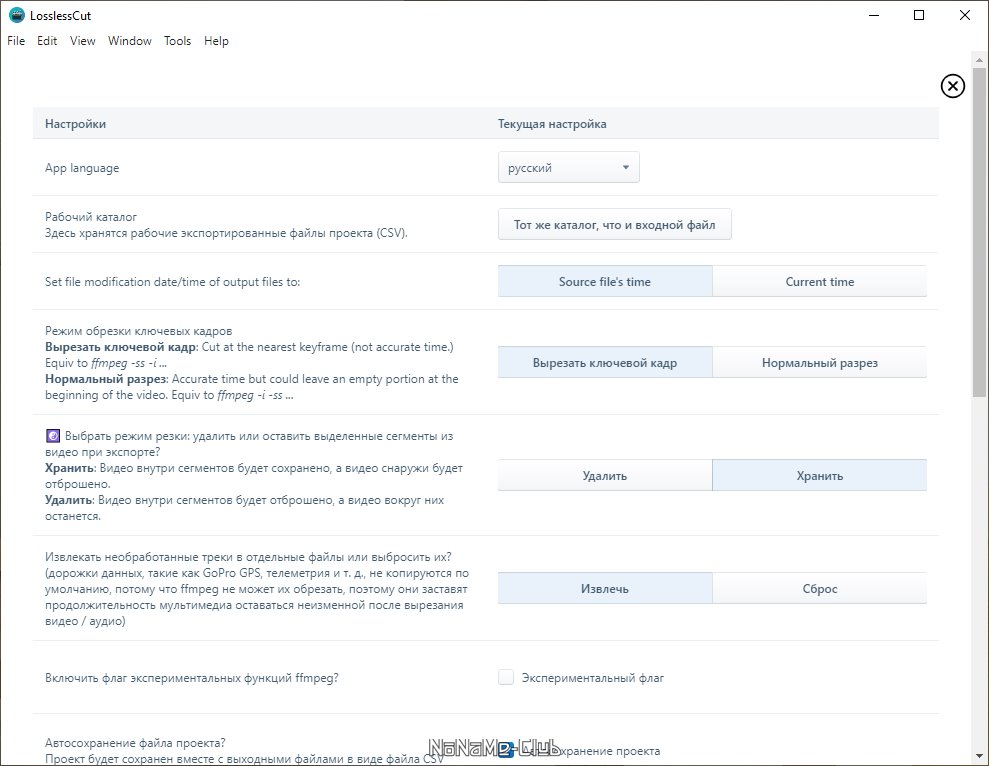Choose the 'Нормальный разрез' cut mode

pyautogui.click(x=819, y=362)
